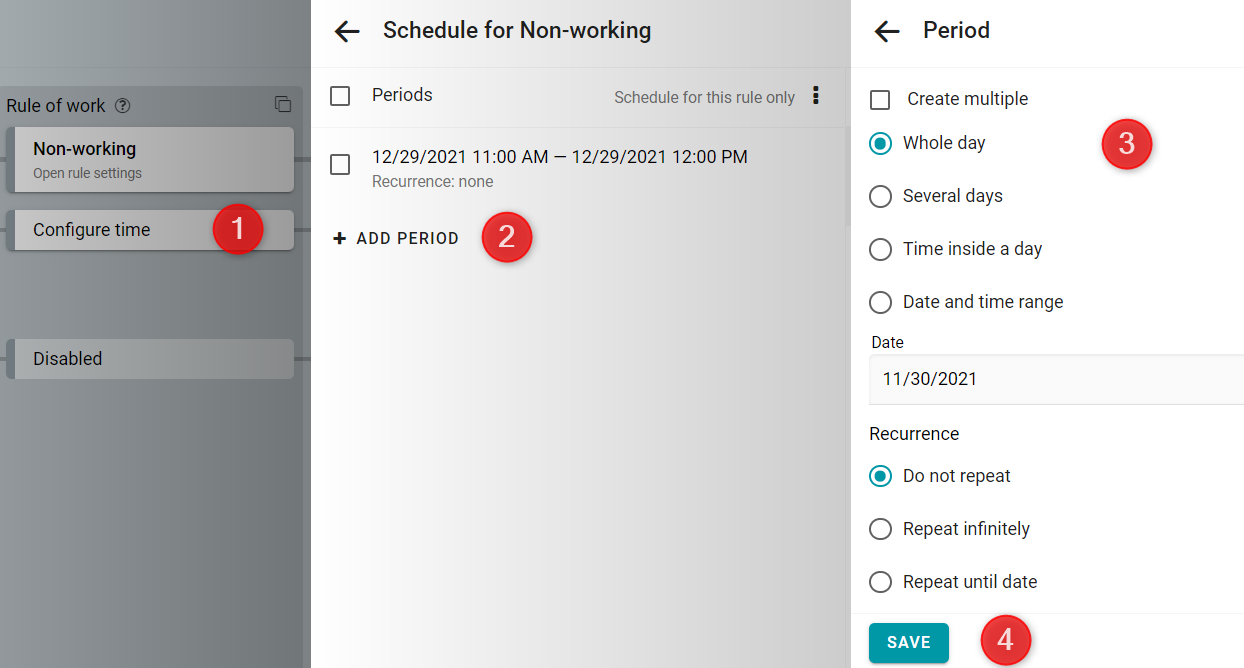Select all with the Periods header checkbox

click(x=340, y=96)
